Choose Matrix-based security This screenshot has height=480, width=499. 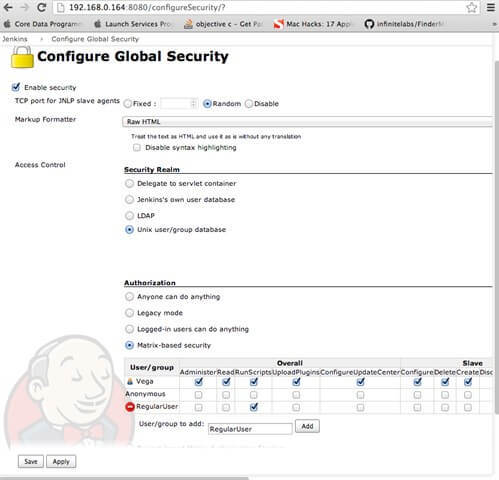[x=129, y=345]
